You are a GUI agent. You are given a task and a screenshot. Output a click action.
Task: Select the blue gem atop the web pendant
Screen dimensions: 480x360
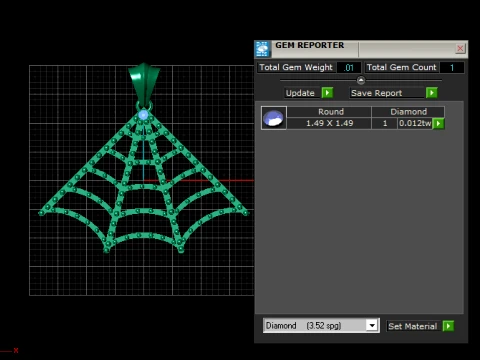[x=143, y=115]
